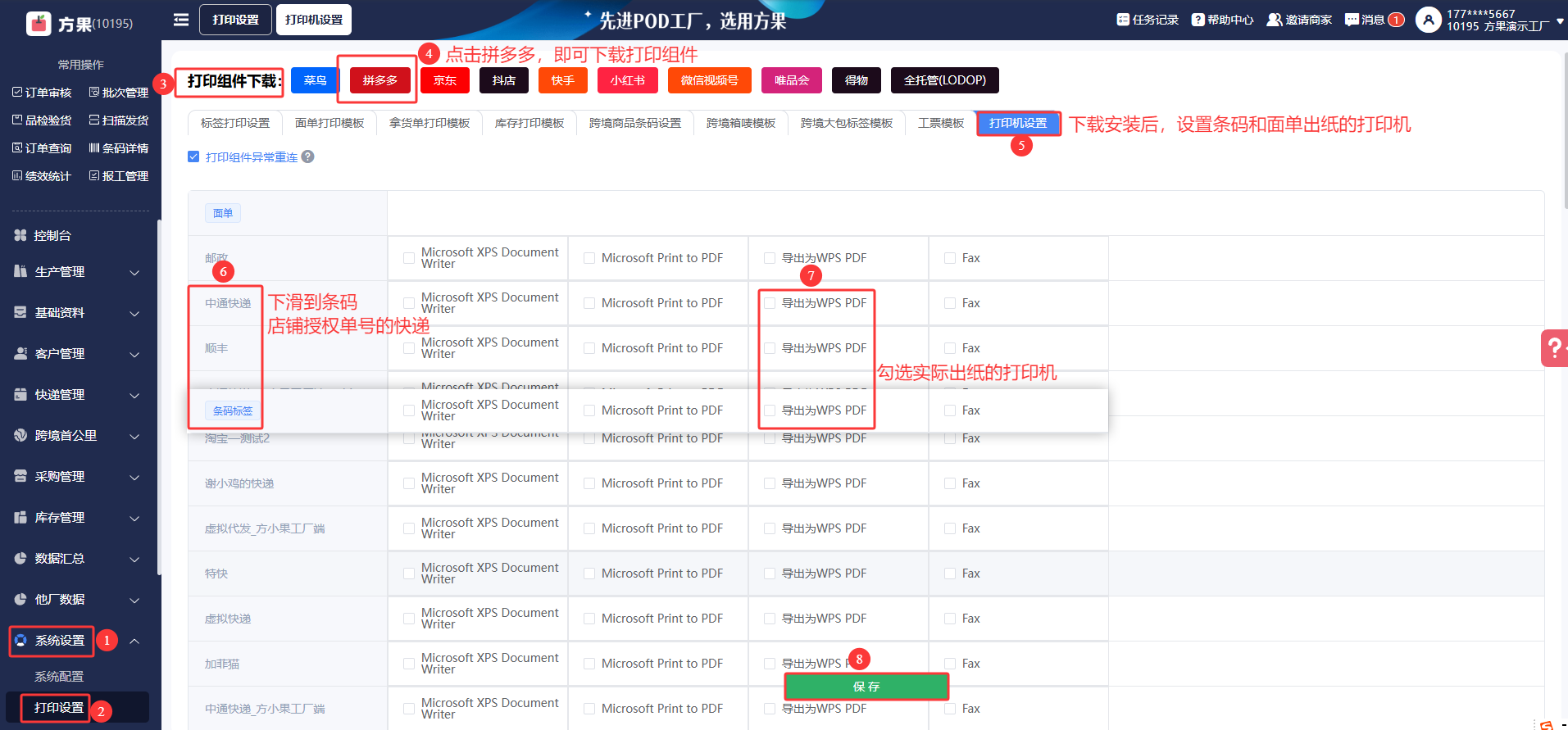
Task: Open 系统配置 in the sidebar submenu
Action: [x=59, y=676]
